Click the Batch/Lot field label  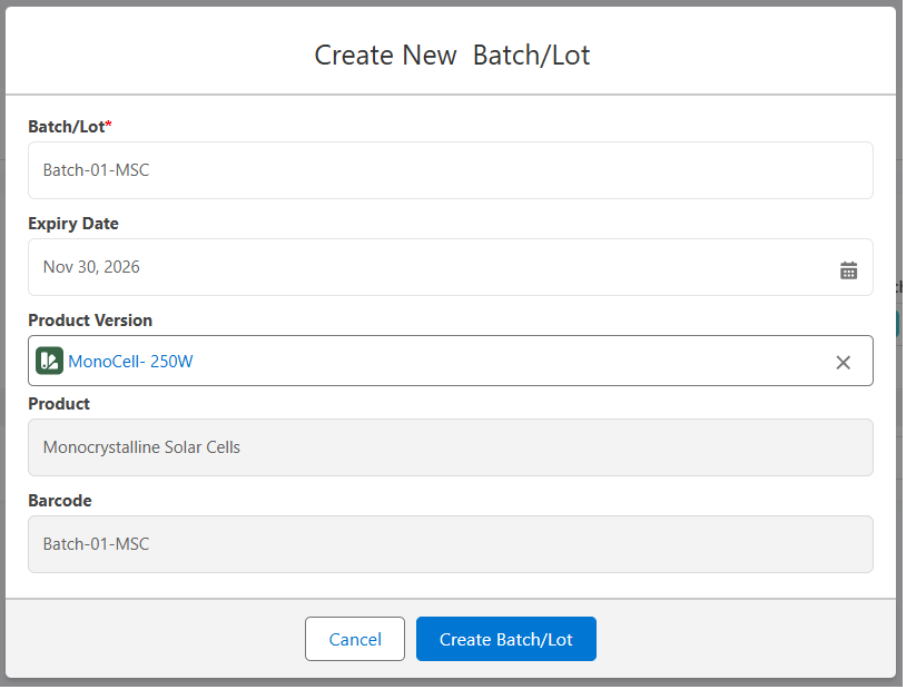[66, 126]
